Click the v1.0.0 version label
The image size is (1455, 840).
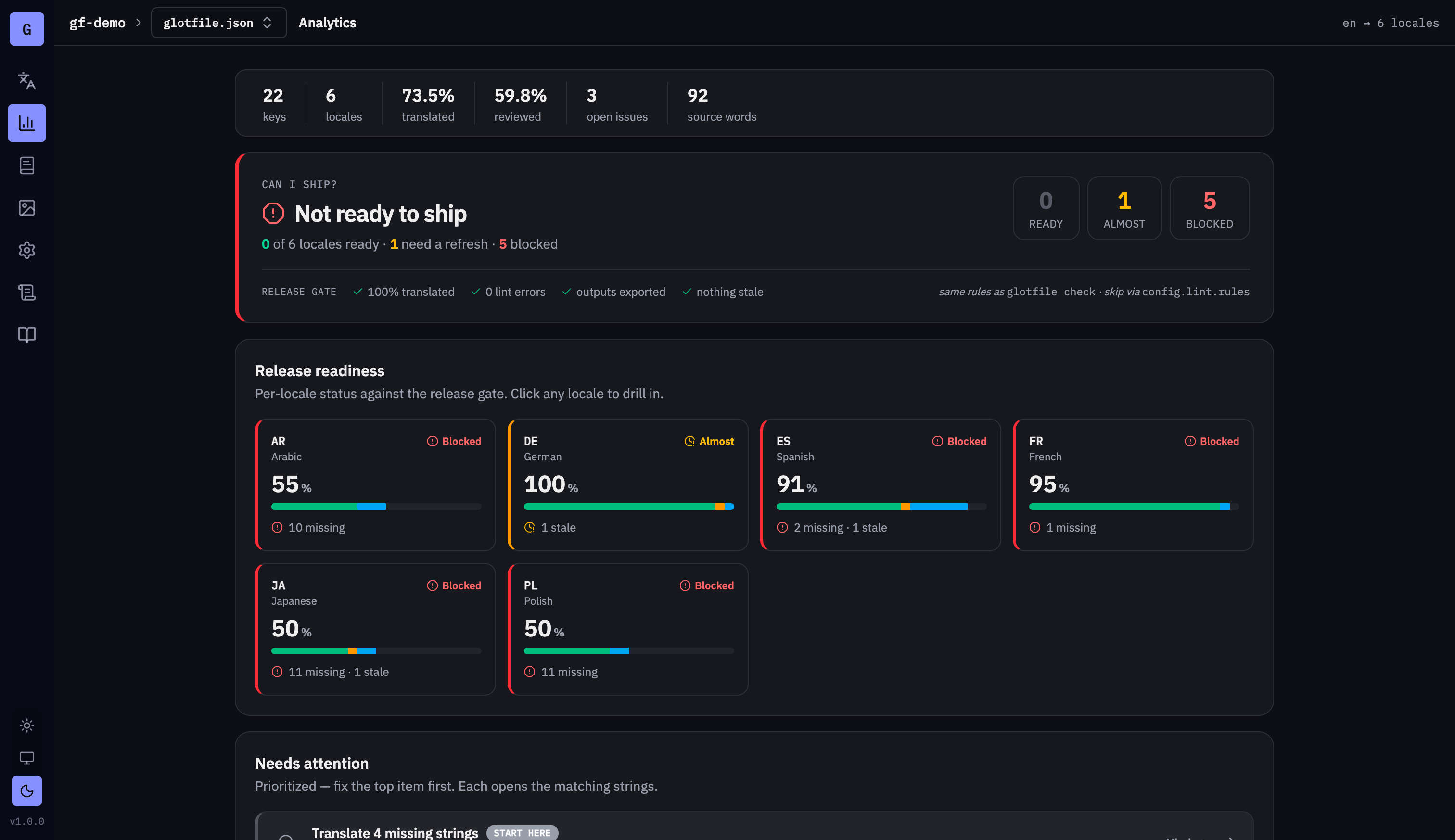tap(26, 821)
